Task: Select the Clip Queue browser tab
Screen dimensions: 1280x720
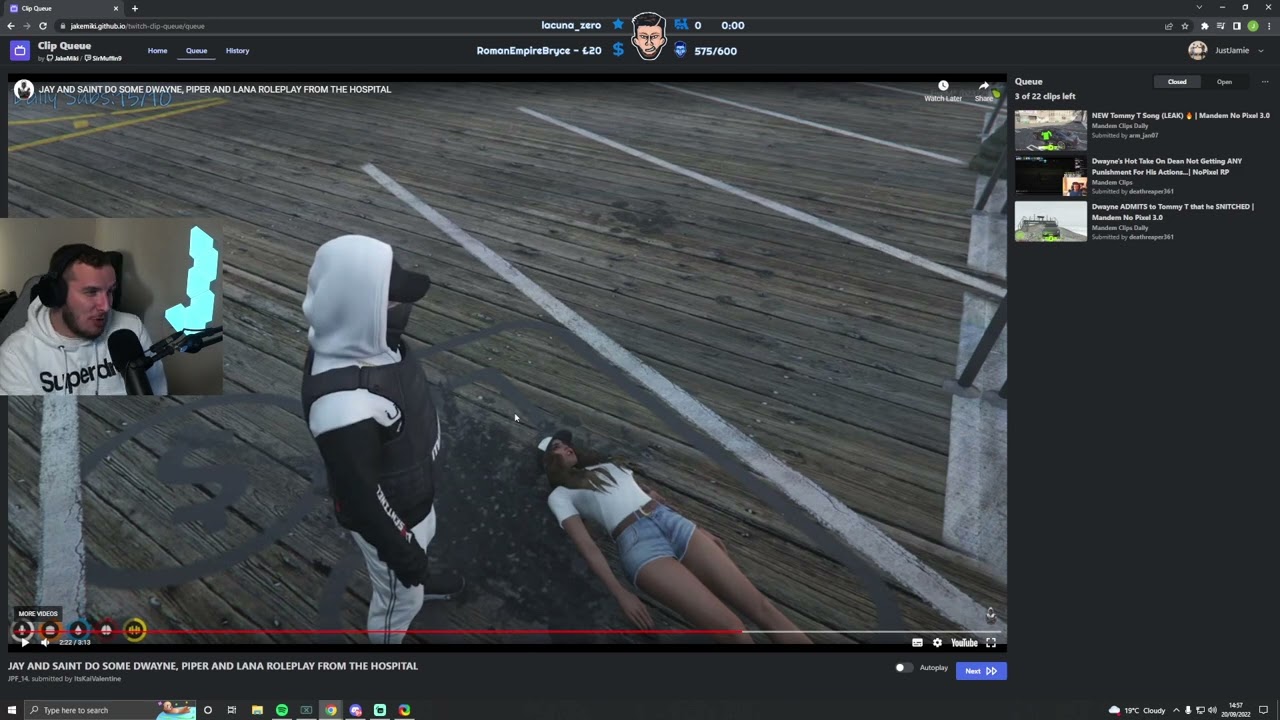Action: 63,8
